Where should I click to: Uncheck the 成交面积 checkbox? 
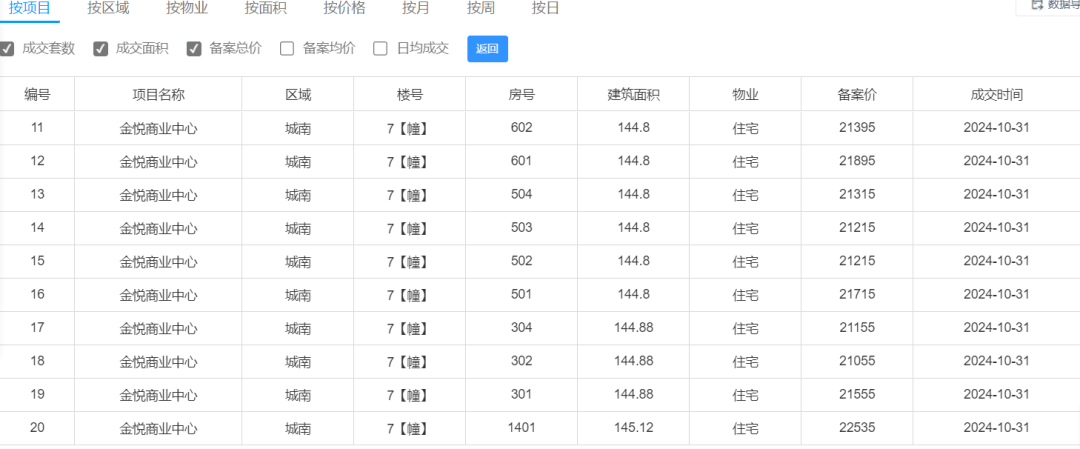pyautogui.click(x=101, y=49)
